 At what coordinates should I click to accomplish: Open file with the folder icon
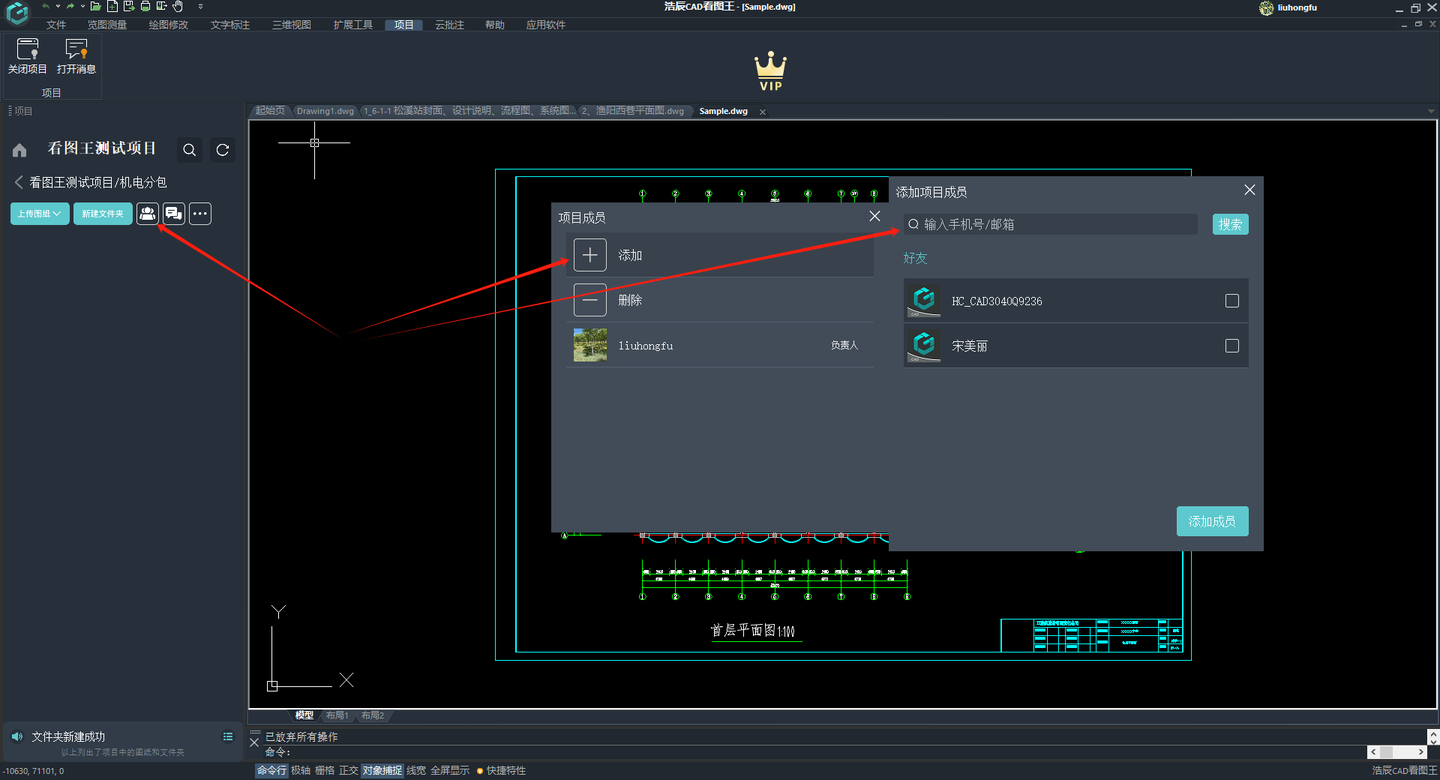click(96, 6)
